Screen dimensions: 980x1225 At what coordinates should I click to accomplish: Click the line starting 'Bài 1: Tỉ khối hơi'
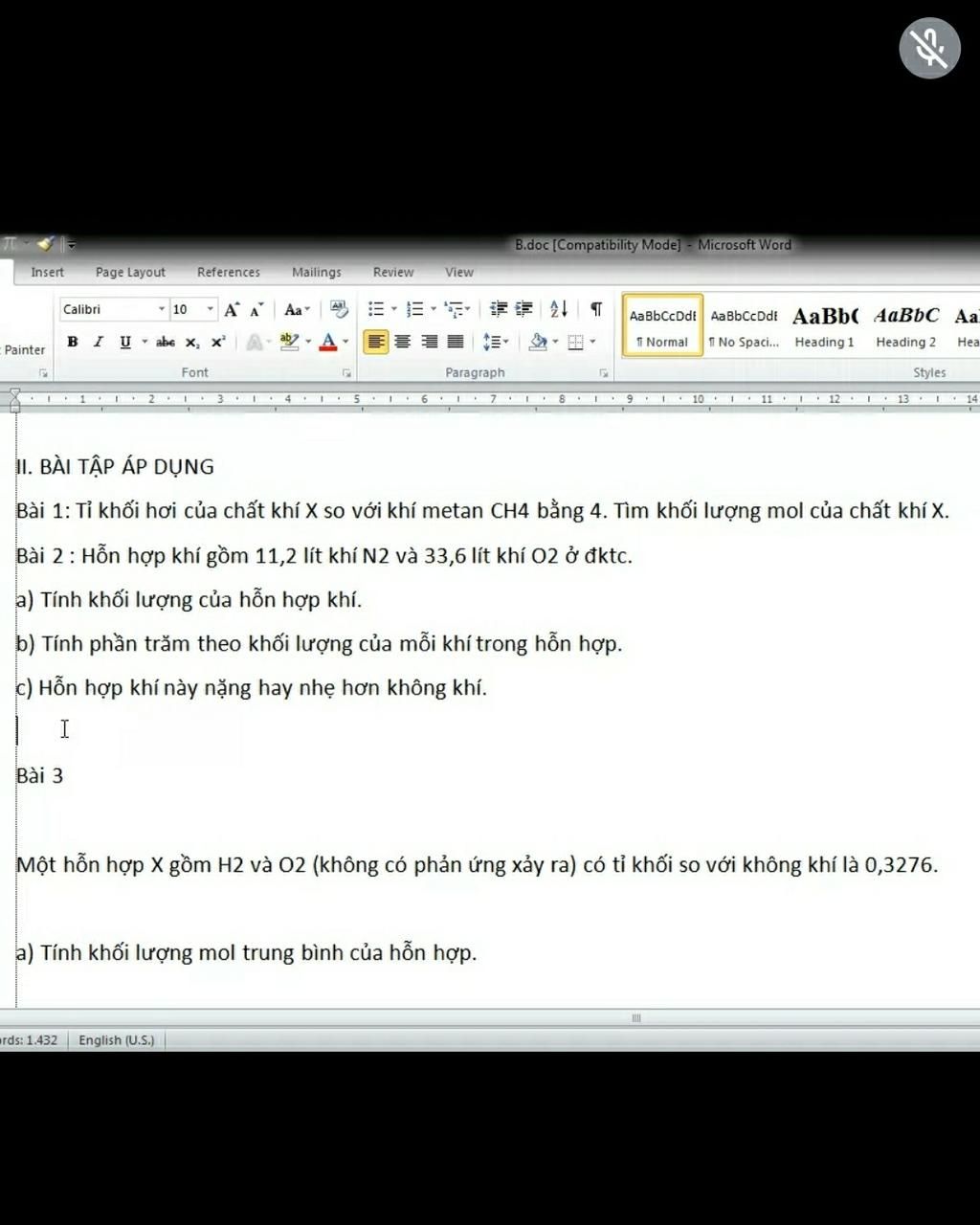482,511
